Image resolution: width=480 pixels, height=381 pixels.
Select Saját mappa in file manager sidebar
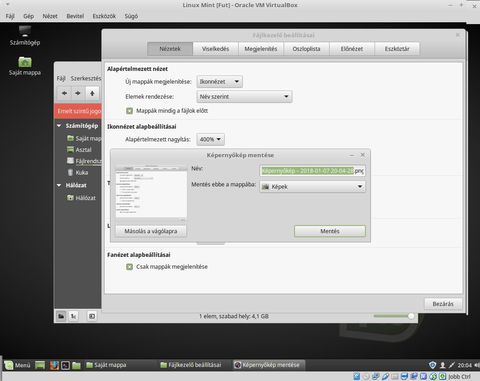point(84,138)
